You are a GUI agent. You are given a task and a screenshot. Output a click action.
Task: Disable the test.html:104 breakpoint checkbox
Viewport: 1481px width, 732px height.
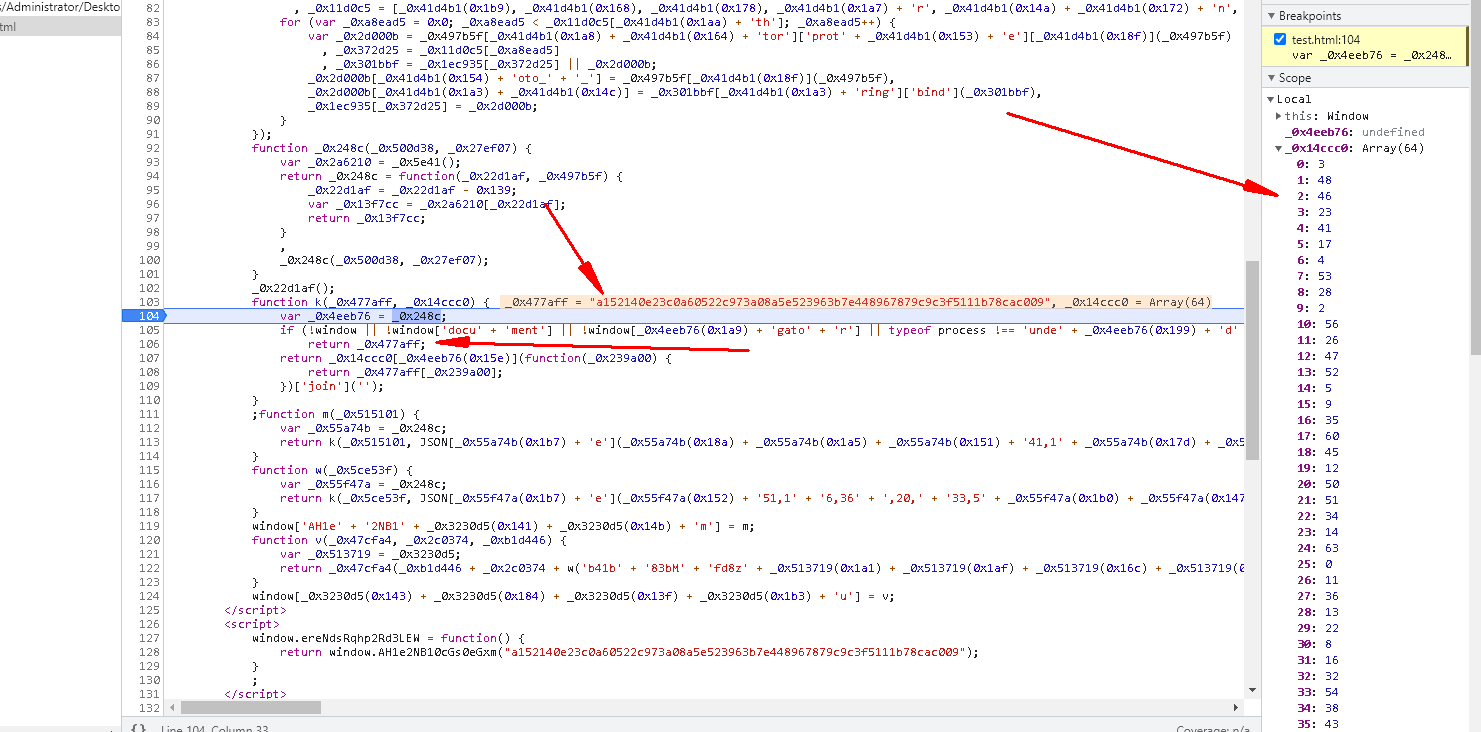(x=1279, y=40)
